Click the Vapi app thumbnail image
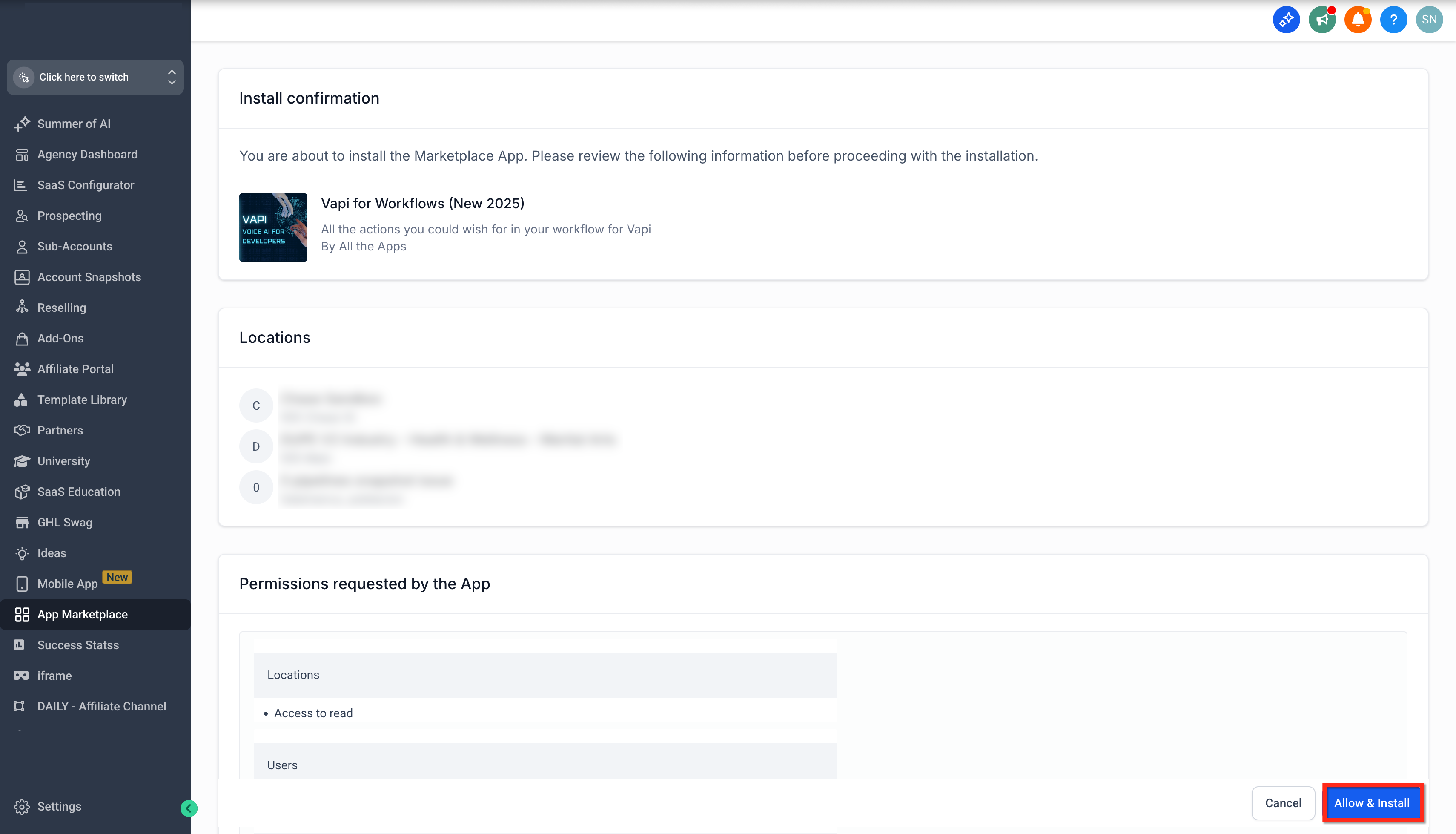The height and width of the screenshot is (834, 1456). (273, 227)
